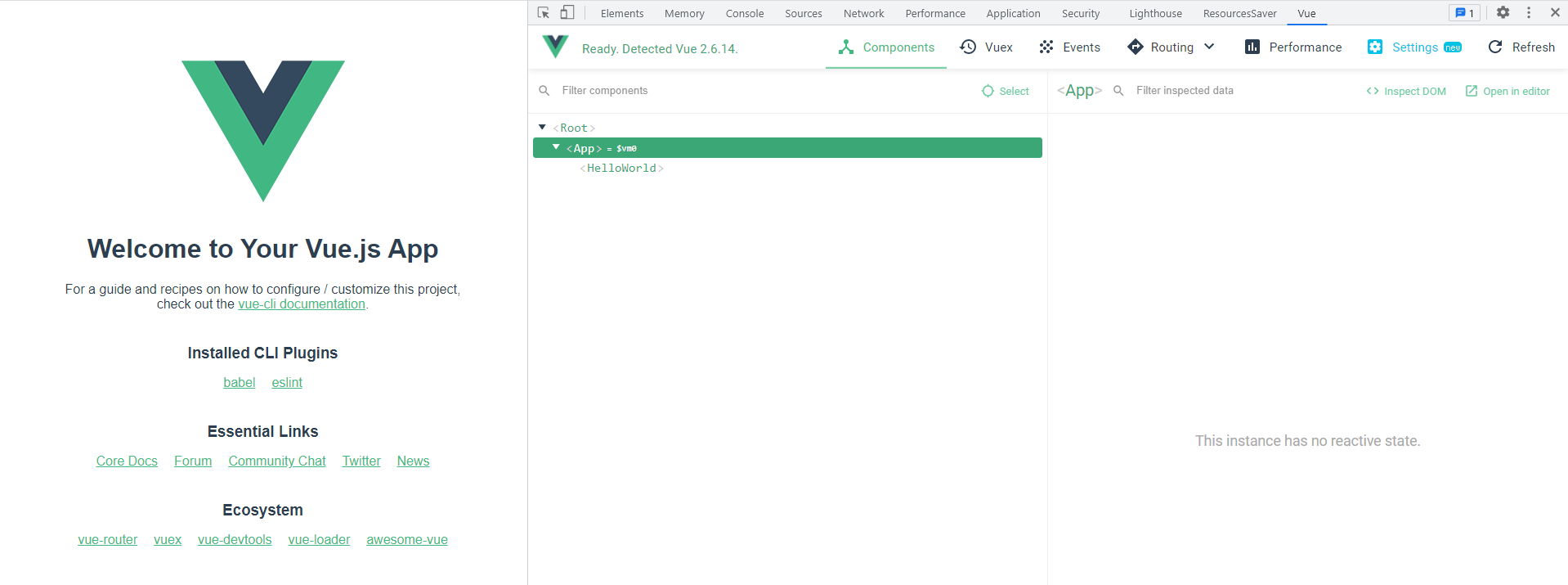Click the Inspect DOM button
Screen dimensions: 1568x585
[x=1406, y=91]
